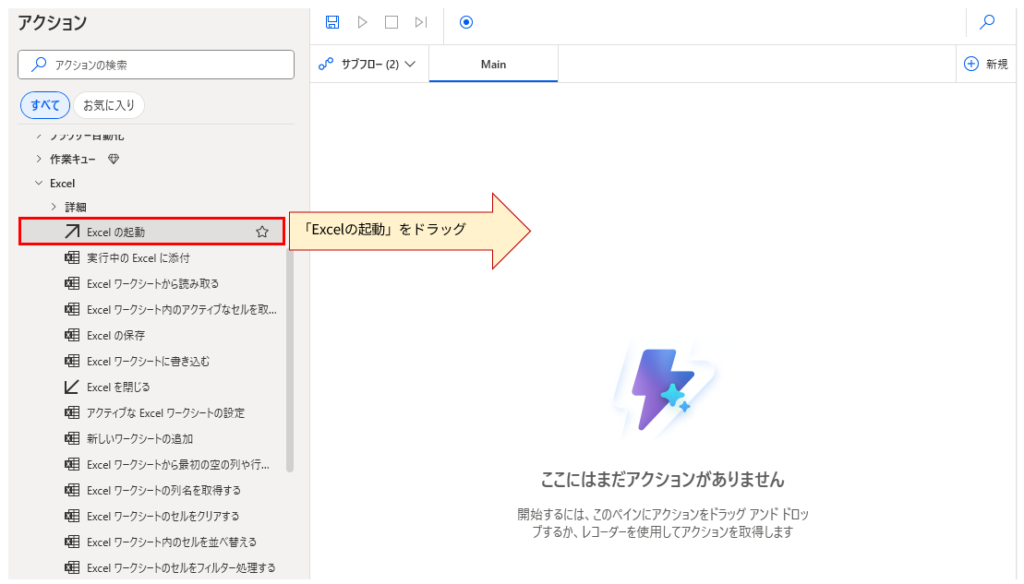Click the arrow icon beside Excel の起動
This screenshot has width=1024, height=584.
(x=70, y=230)
